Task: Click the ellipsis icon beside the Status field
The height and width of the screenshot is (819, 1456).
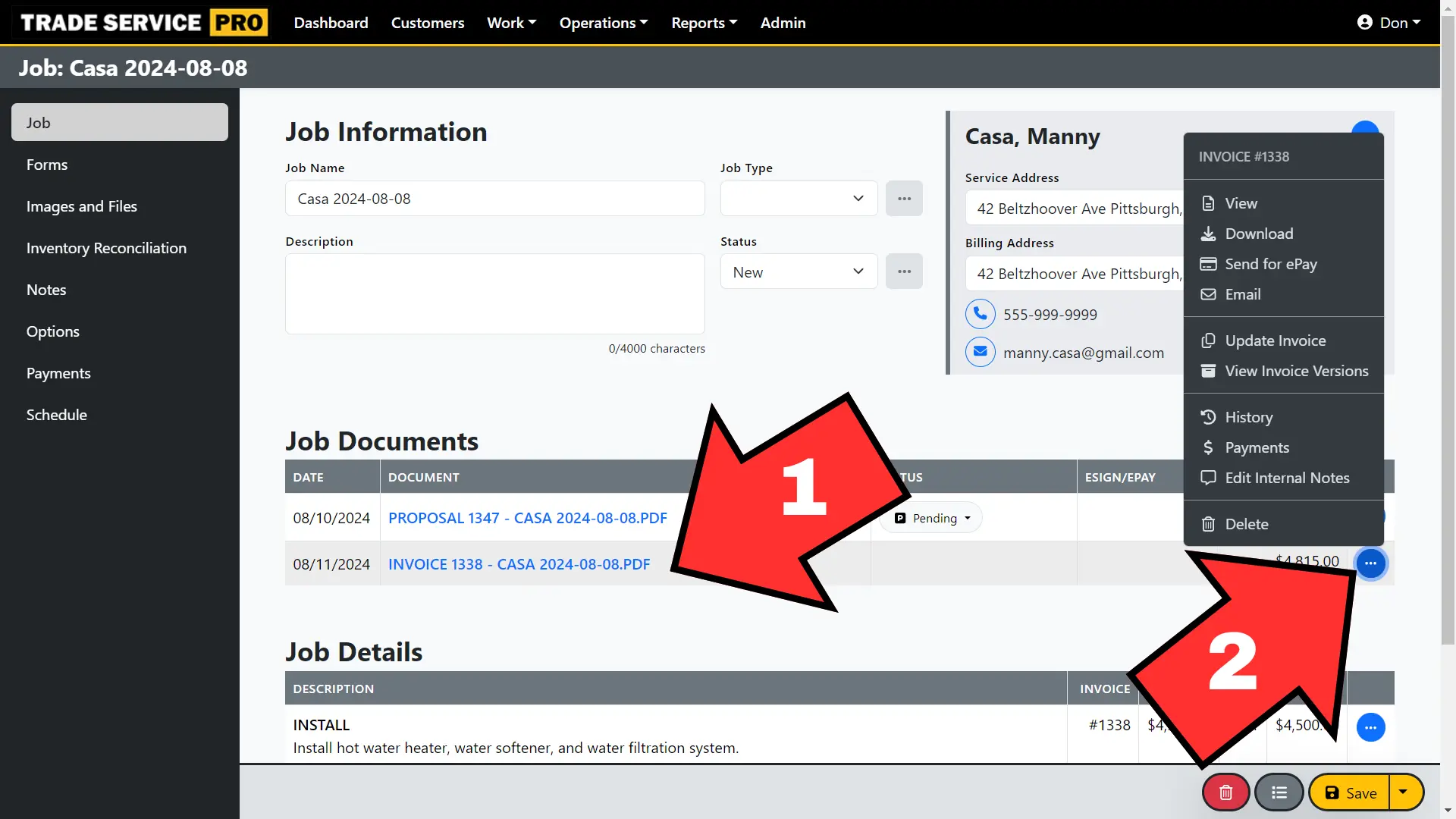Action: (x=903, y=271)
